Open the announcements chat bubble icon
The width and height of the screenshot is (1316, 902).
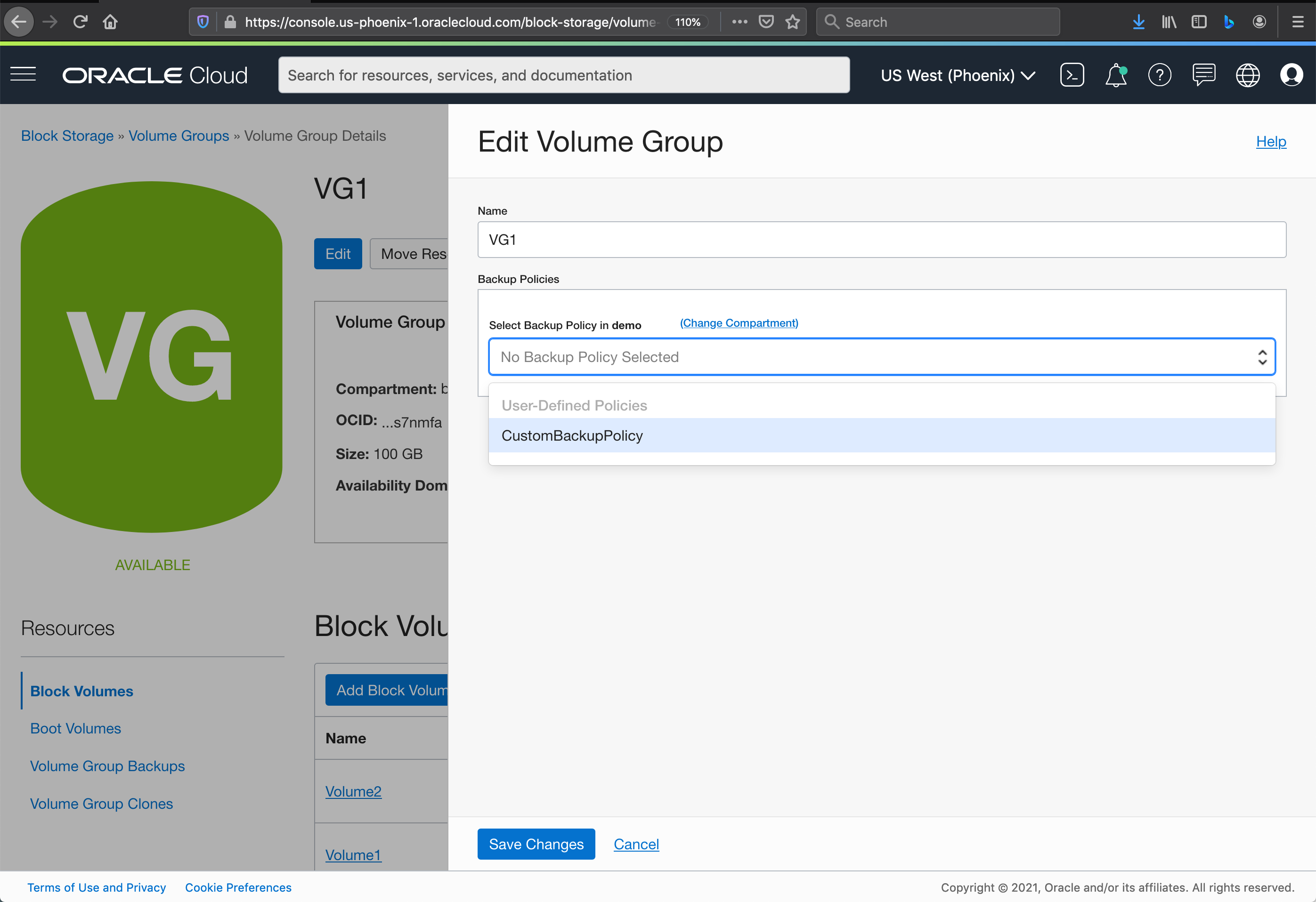tap(1204, 74)
